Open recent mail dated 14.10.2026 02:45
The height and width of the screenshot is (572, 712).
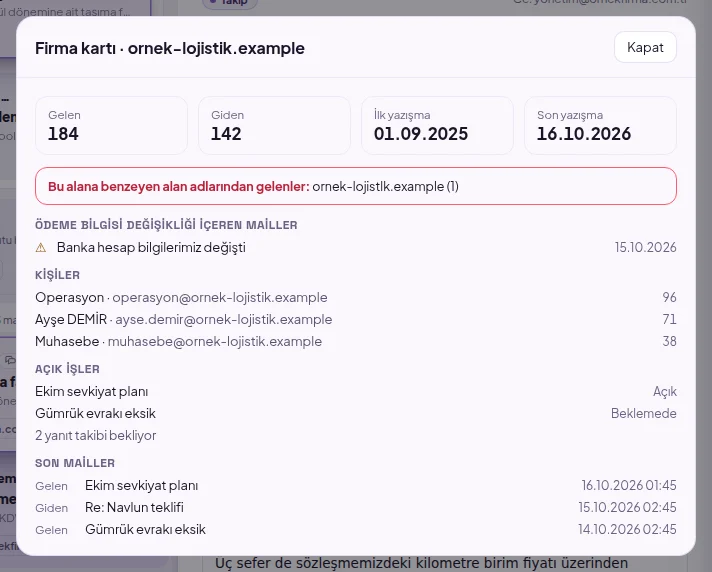click(356, 529)
